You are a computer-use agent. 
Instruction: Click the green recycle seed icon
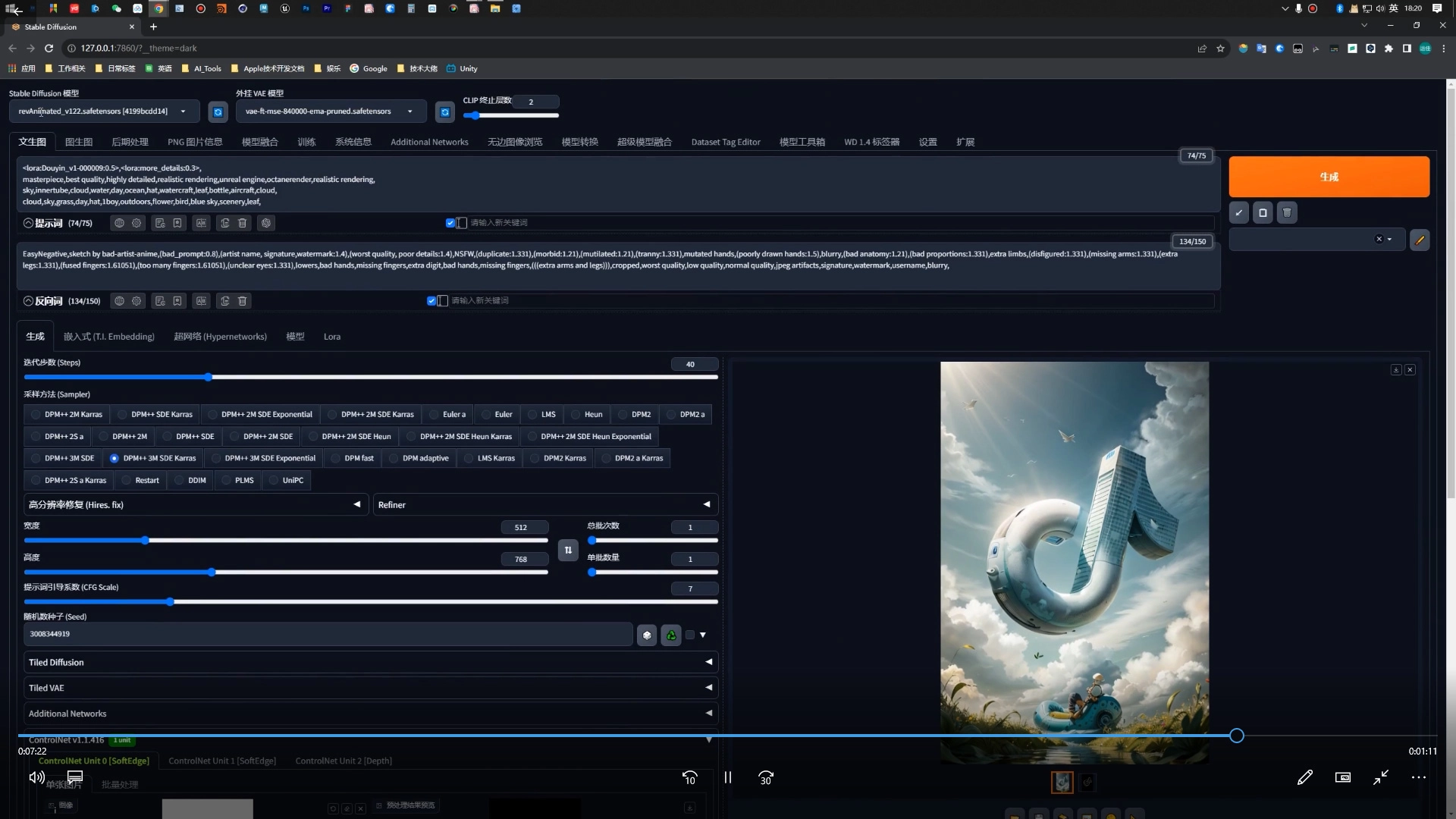pos(671,635)
